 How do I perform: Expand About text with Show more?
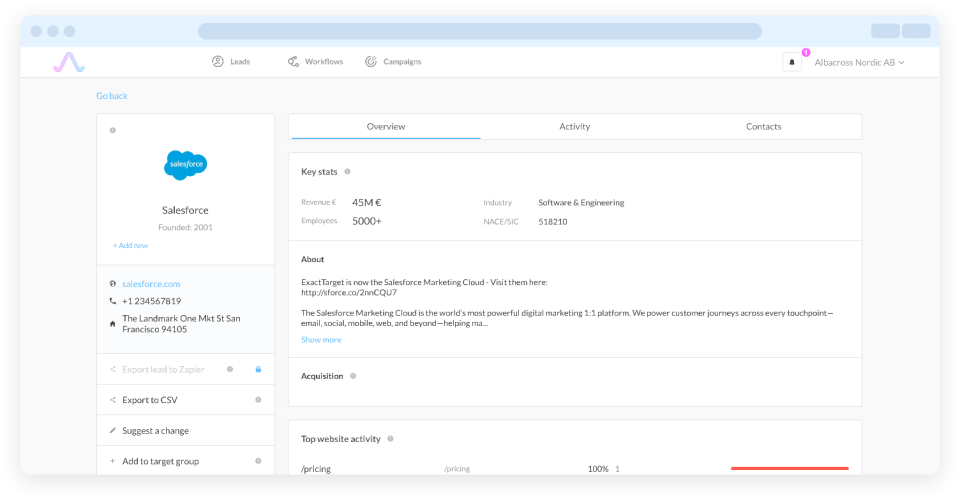click(321, 340)
